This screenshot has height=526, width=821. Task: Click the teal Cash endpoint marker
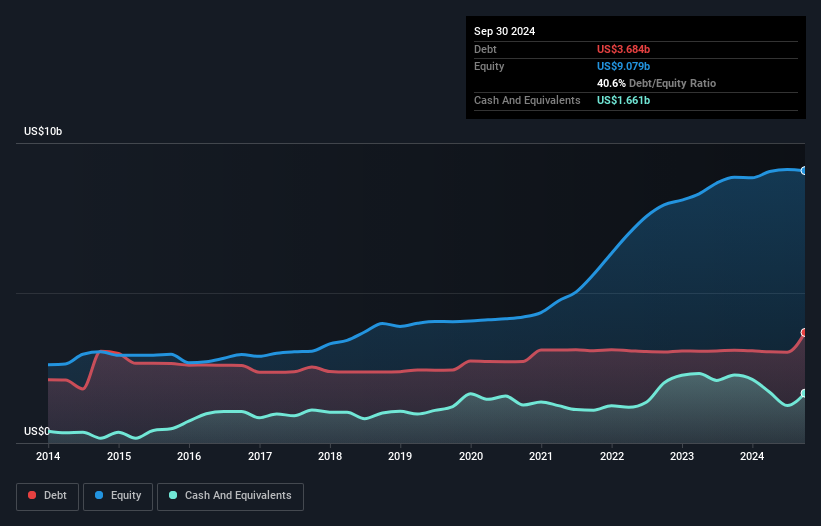click(x=804, y=393)
